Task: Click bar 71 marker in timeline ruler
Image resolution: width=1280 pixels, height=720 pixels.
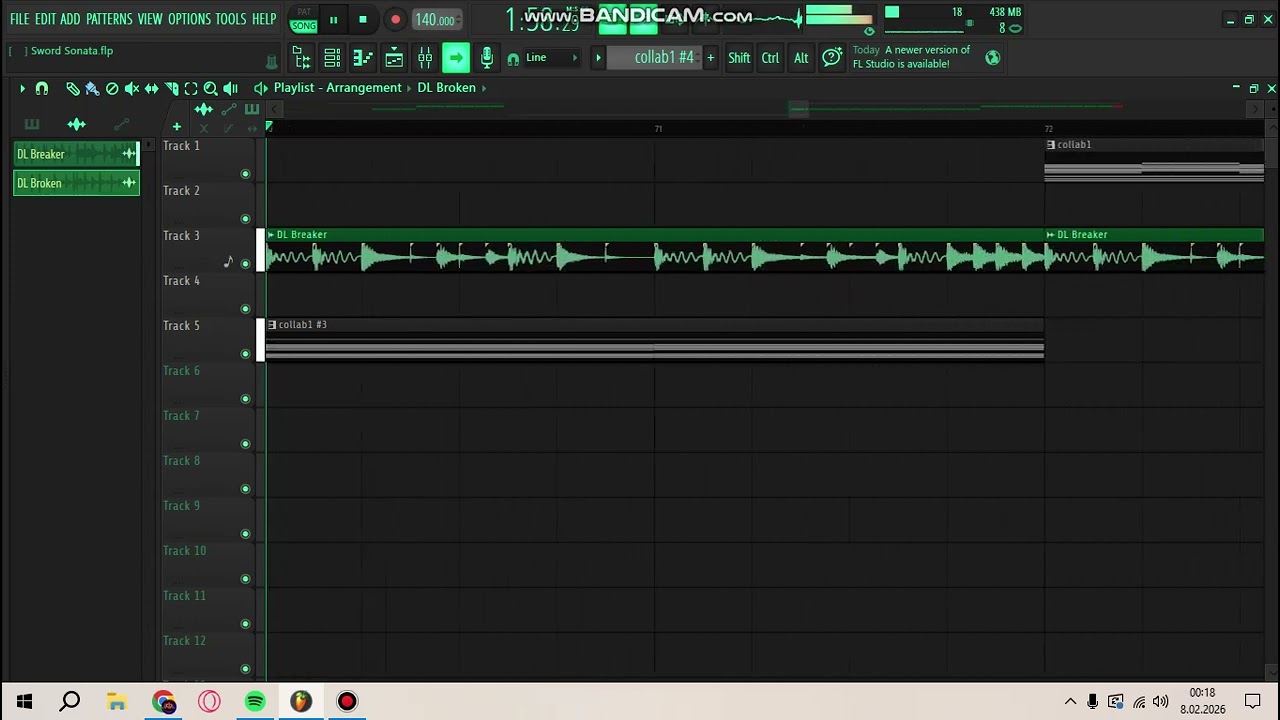Action: [x=658, y=129]
